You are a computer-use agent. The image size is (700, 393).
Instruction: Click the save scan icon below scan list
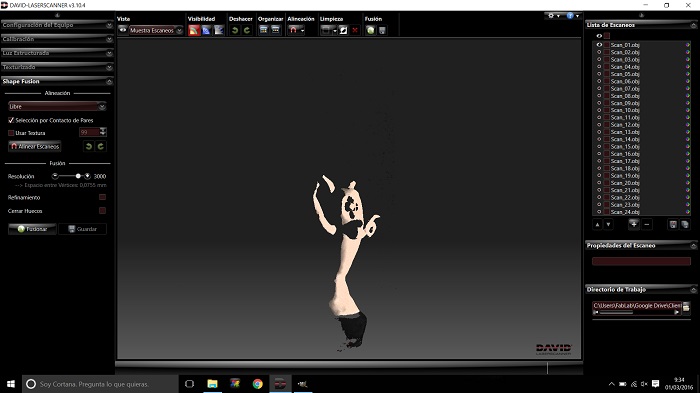(x=673, y=224)
